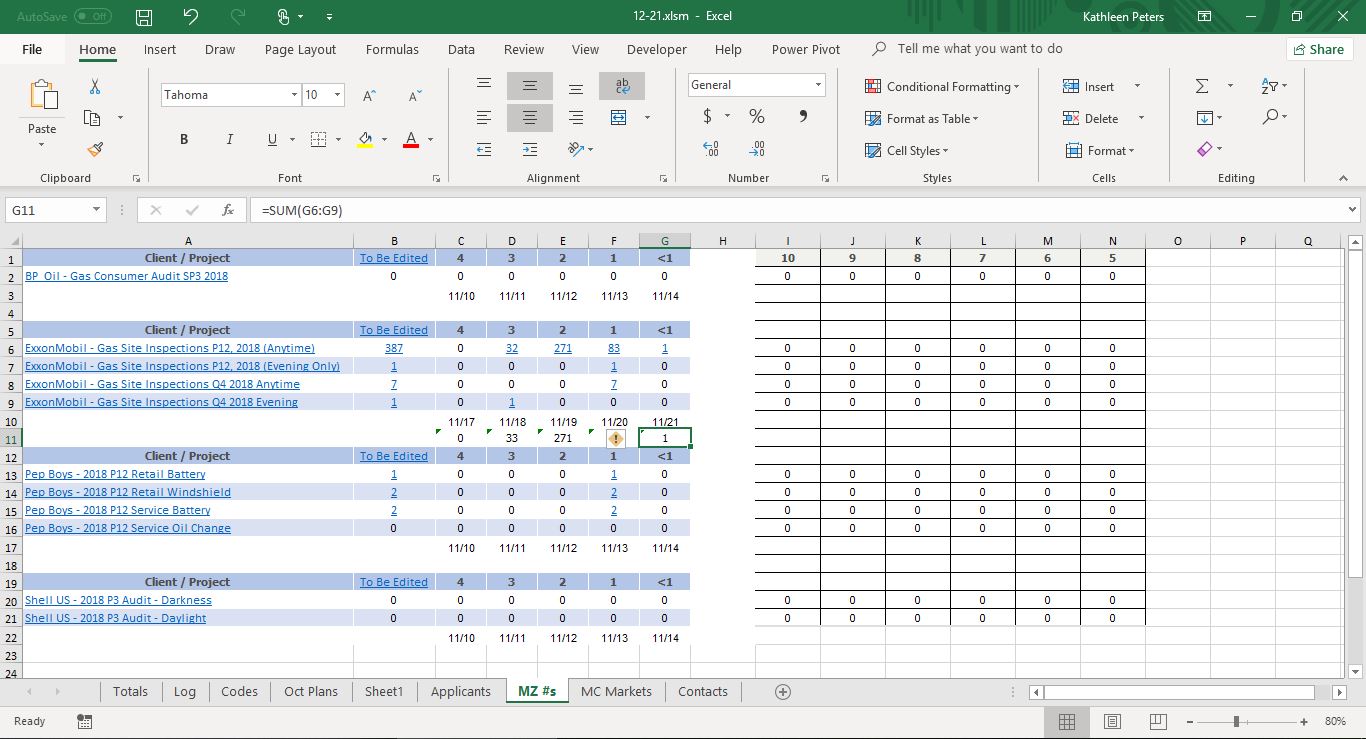Click the Merge & Center icon

click(619, 118)
